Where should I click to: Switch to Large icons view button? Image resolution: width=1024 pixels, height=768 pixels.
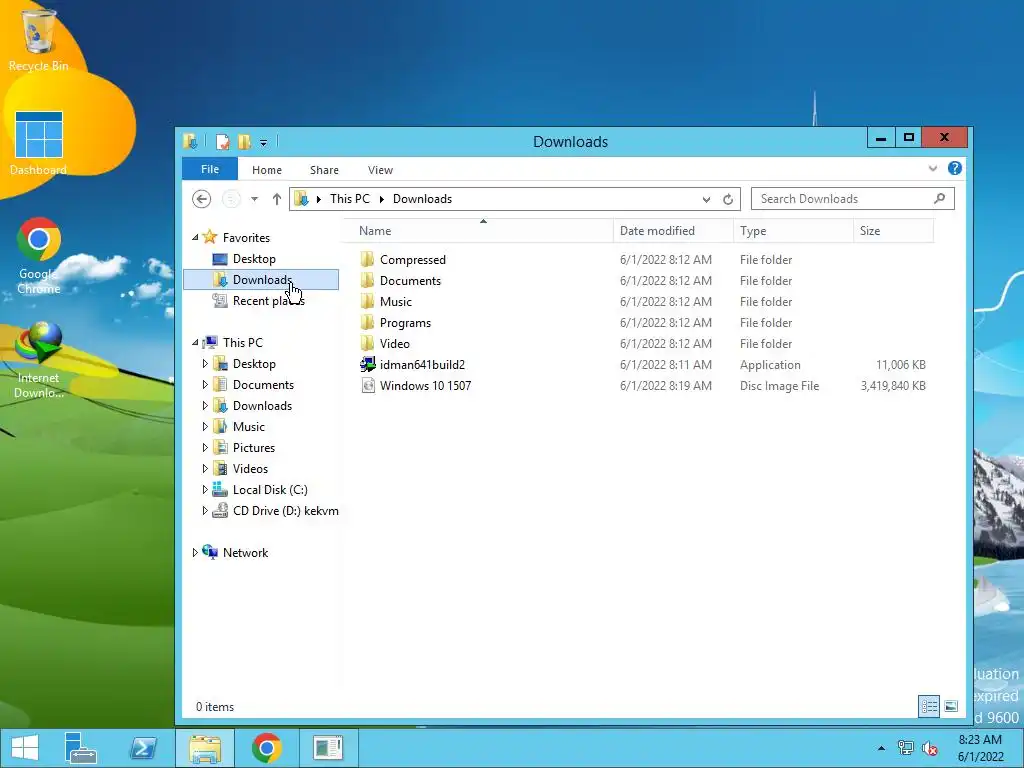(951, 706)
